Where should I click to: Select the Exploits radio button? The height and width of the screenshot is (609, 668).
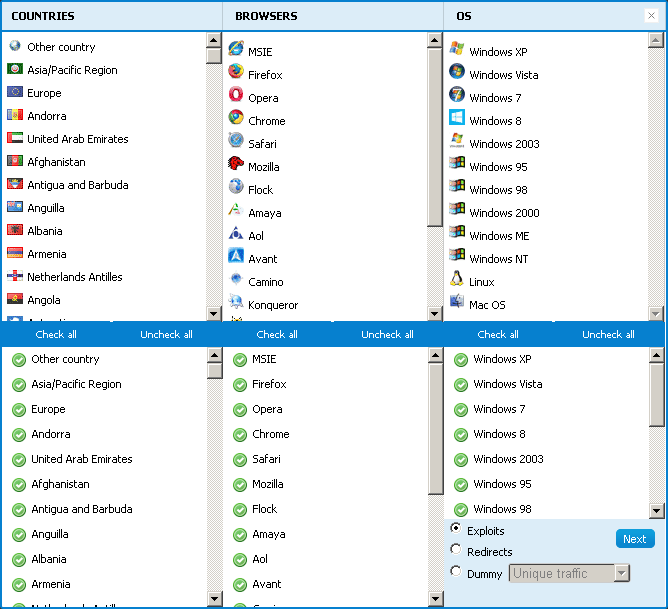pyautogui.click(x=456, y=528)
